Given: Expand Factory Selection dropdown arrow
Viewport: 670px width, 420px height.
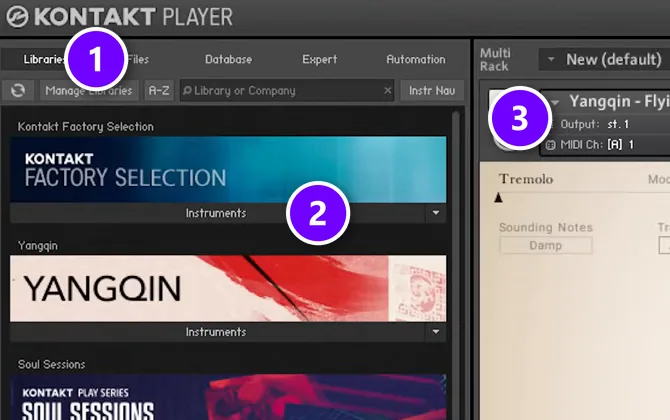Looking at the screenshot, I should [436, 213].
